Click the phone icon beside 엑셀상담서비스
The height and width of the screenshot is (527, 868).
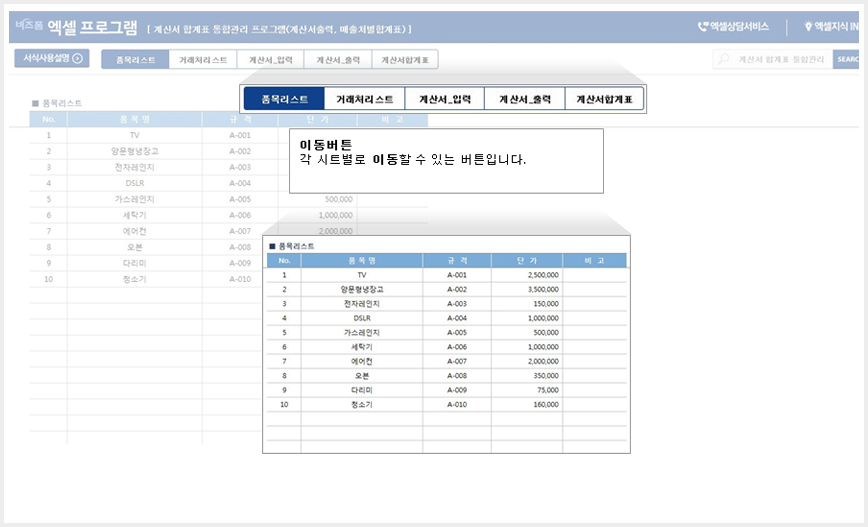[x=702, y=26]
